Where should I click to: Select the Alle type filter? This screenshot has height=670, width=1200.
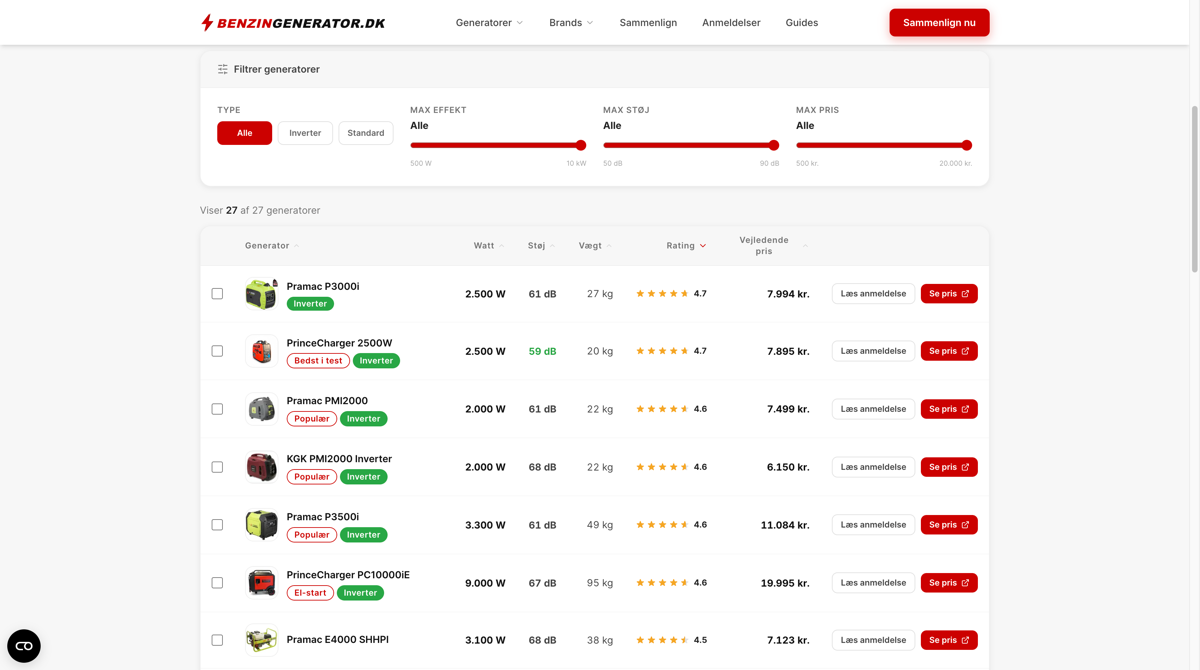coord(244,133)
